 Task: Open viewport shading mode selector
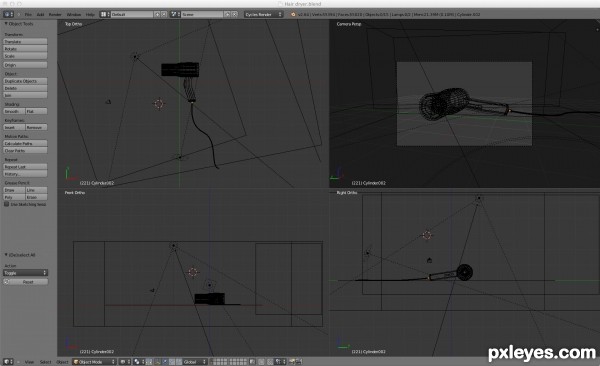click(x=125, y=362)
